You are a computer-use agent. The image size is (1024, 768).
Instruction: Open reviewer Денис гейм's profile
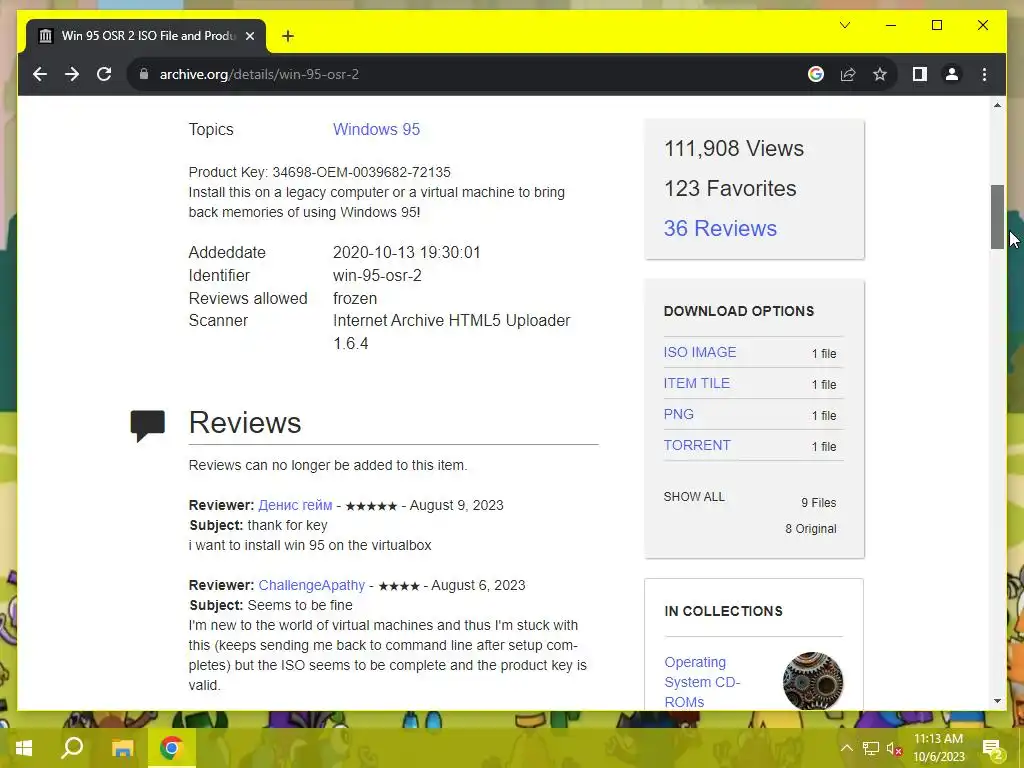point(295,505)
